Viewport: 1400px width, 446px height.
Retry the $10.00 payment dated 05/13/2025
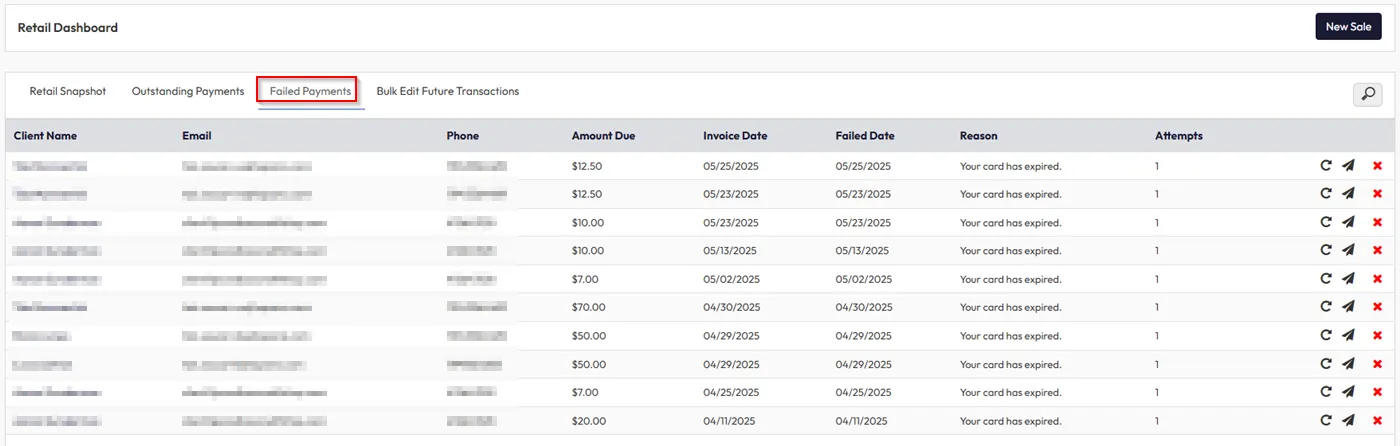pos(1325,250)
